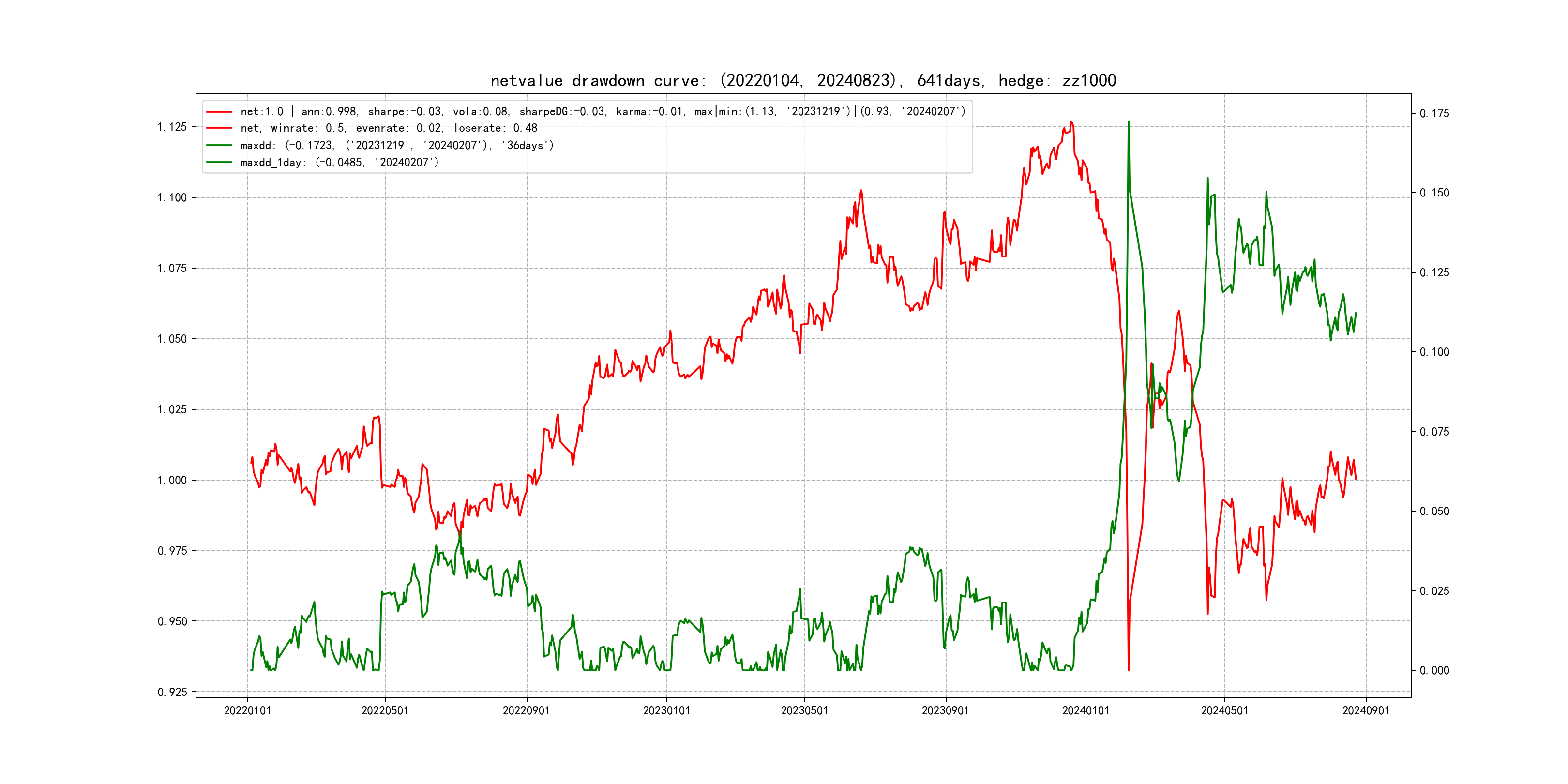
Task: Click the chart title text mentioning zz1000
Action: pyautogui.click(x=803, y=80)
